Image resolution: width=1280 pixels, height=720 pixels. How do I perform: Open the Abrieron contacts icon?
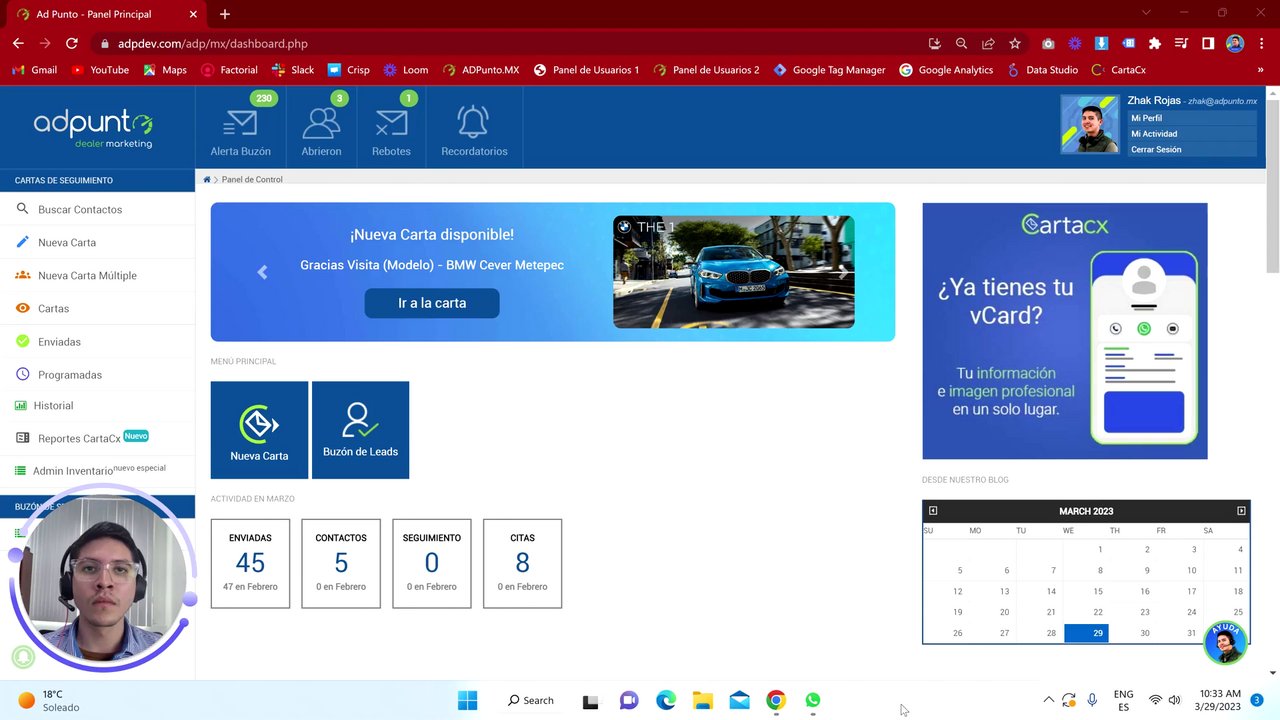pyautogui.click(x=321, y=124)
